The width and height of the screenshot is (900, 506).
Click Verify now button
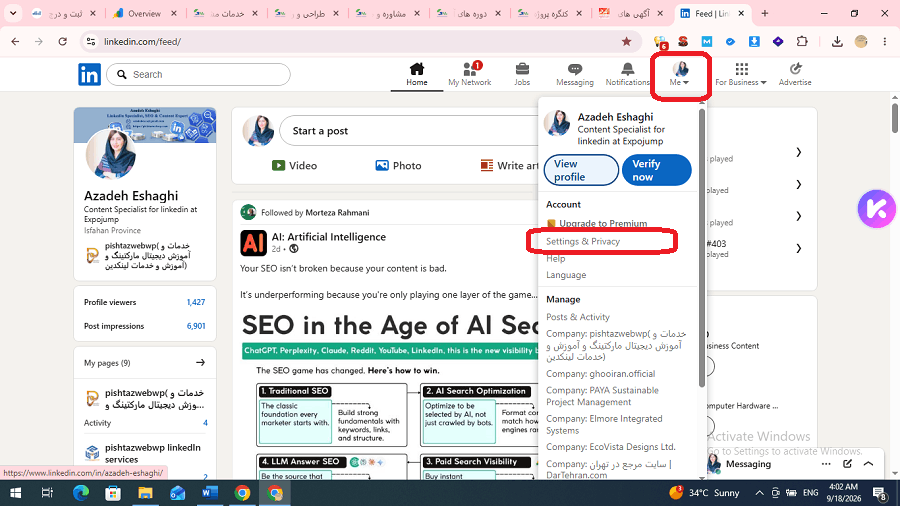657,170
